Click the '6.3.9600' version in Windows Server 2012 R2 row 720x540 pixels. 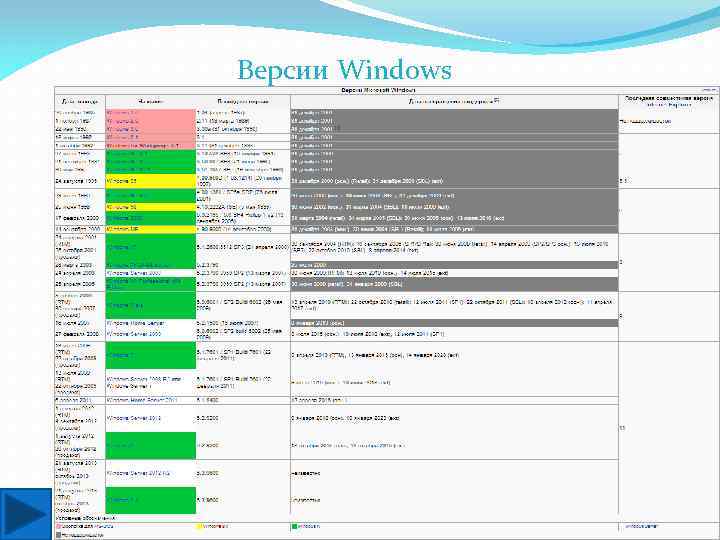pos(208,473)
